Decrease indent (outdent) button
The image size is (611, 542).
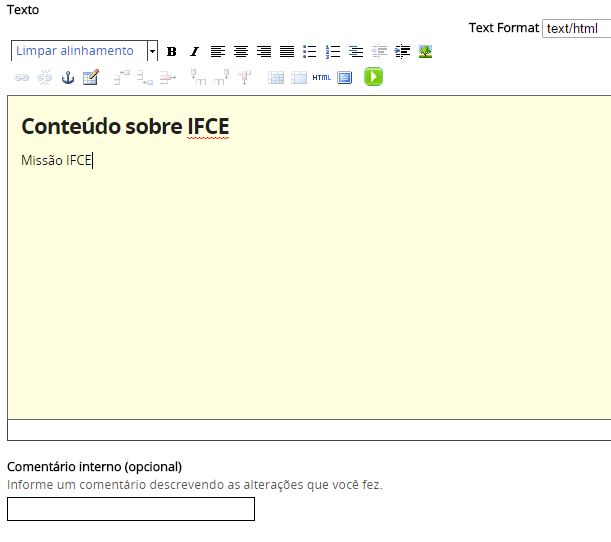[379, 51]
